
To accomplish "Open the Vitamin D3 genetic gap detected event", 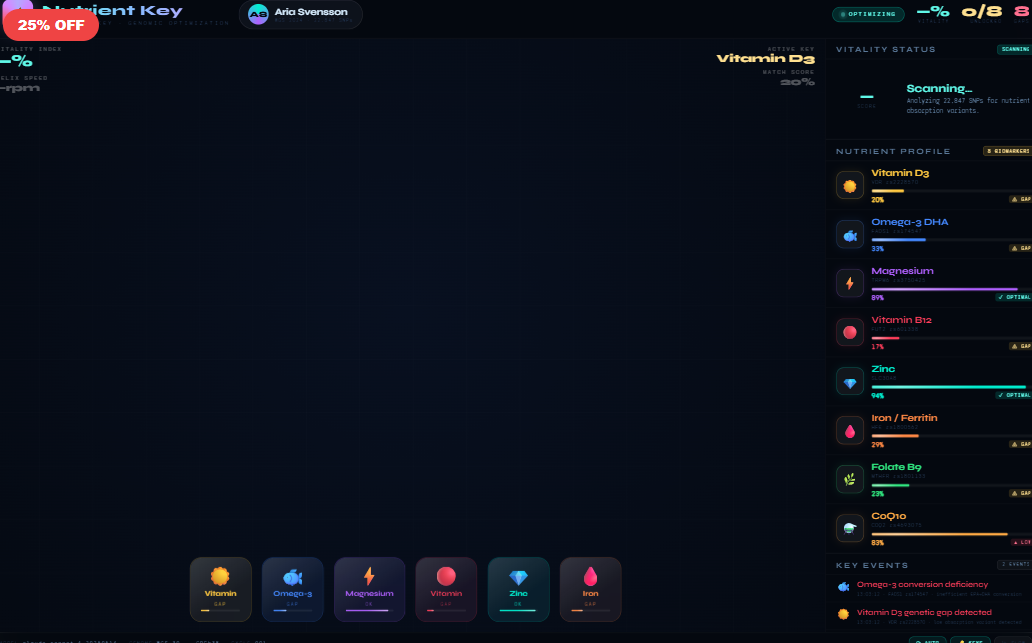I will (x=924, y=612).
